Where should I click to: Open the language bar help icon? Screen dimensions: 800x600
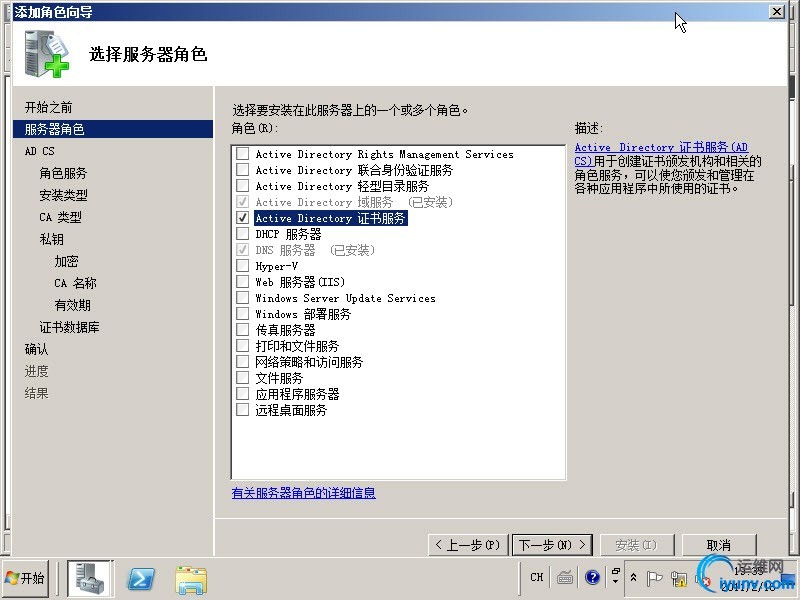coord(592,578)
